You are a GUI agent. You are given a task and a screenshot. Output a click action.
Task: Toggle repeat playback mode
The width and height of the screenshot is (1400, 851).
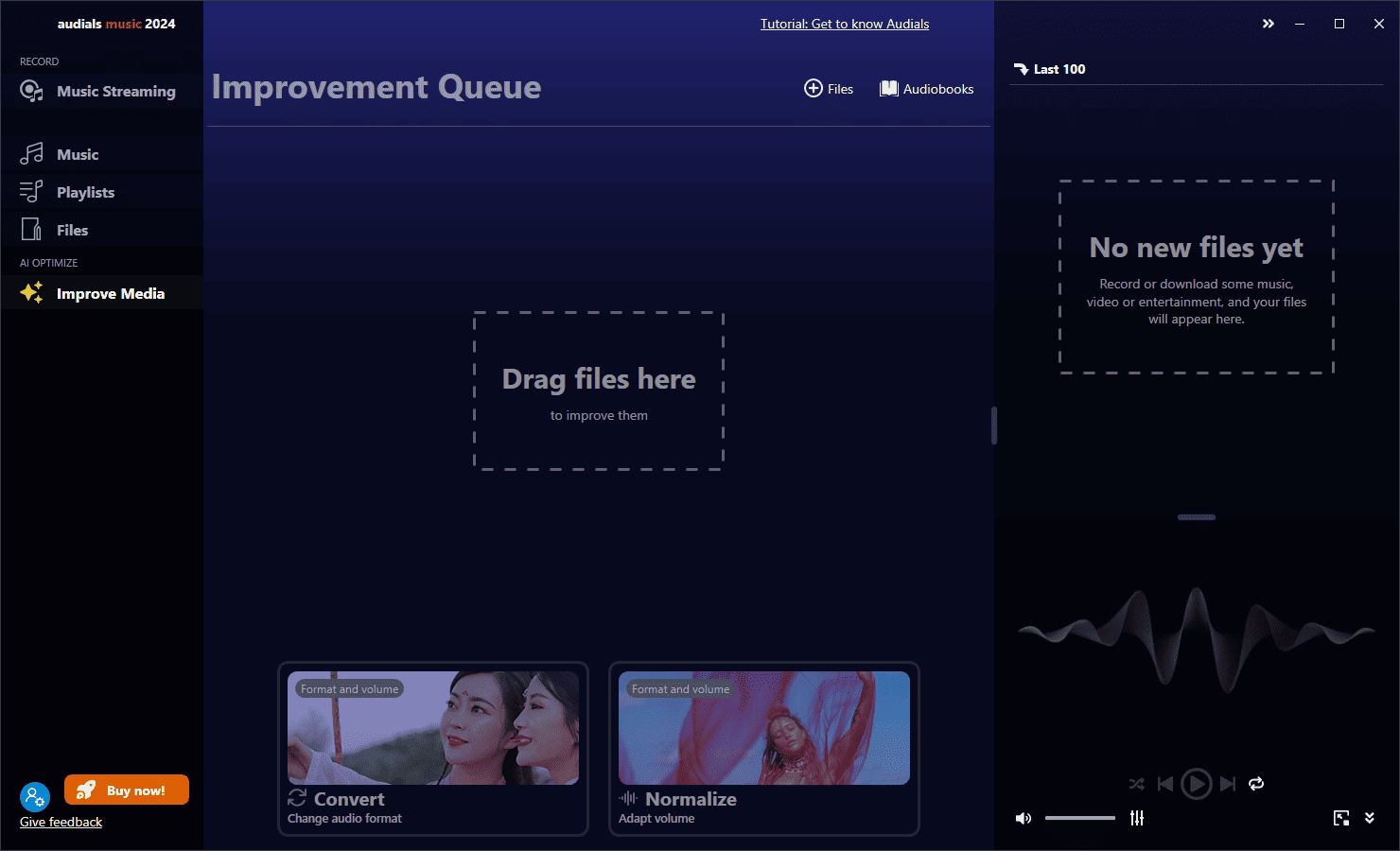[x=1256, y=784]
